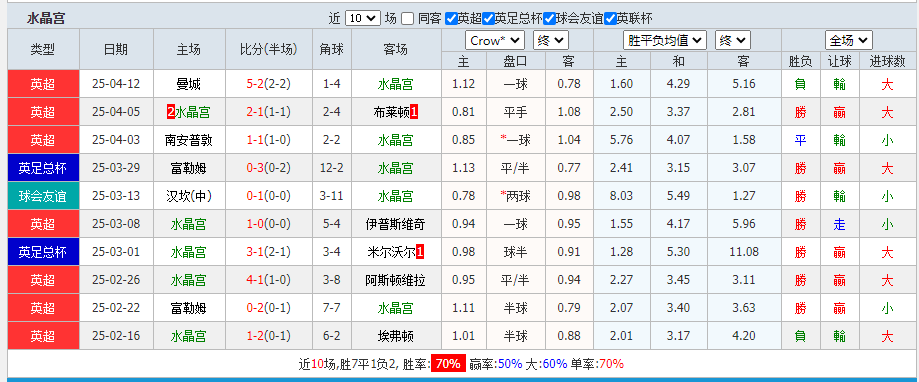Click the 12-2 corner count cell
919x382 pixels.
[332, 168]
